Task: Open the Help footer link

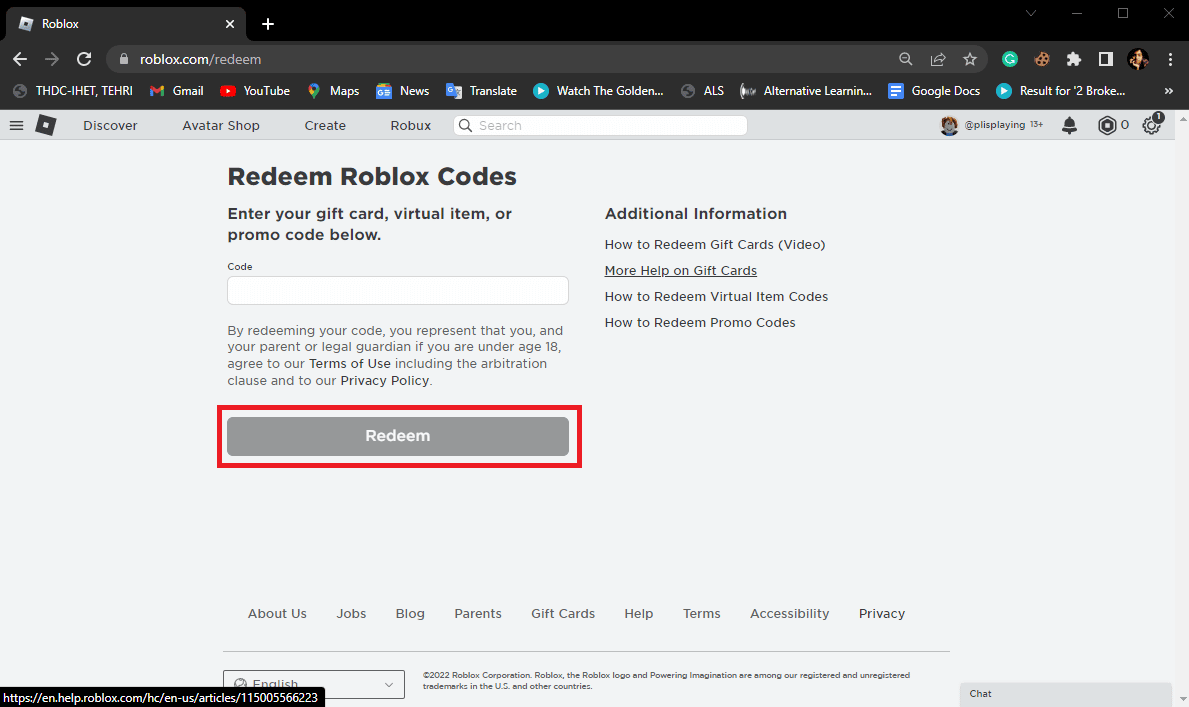Action: coord(638,614)
